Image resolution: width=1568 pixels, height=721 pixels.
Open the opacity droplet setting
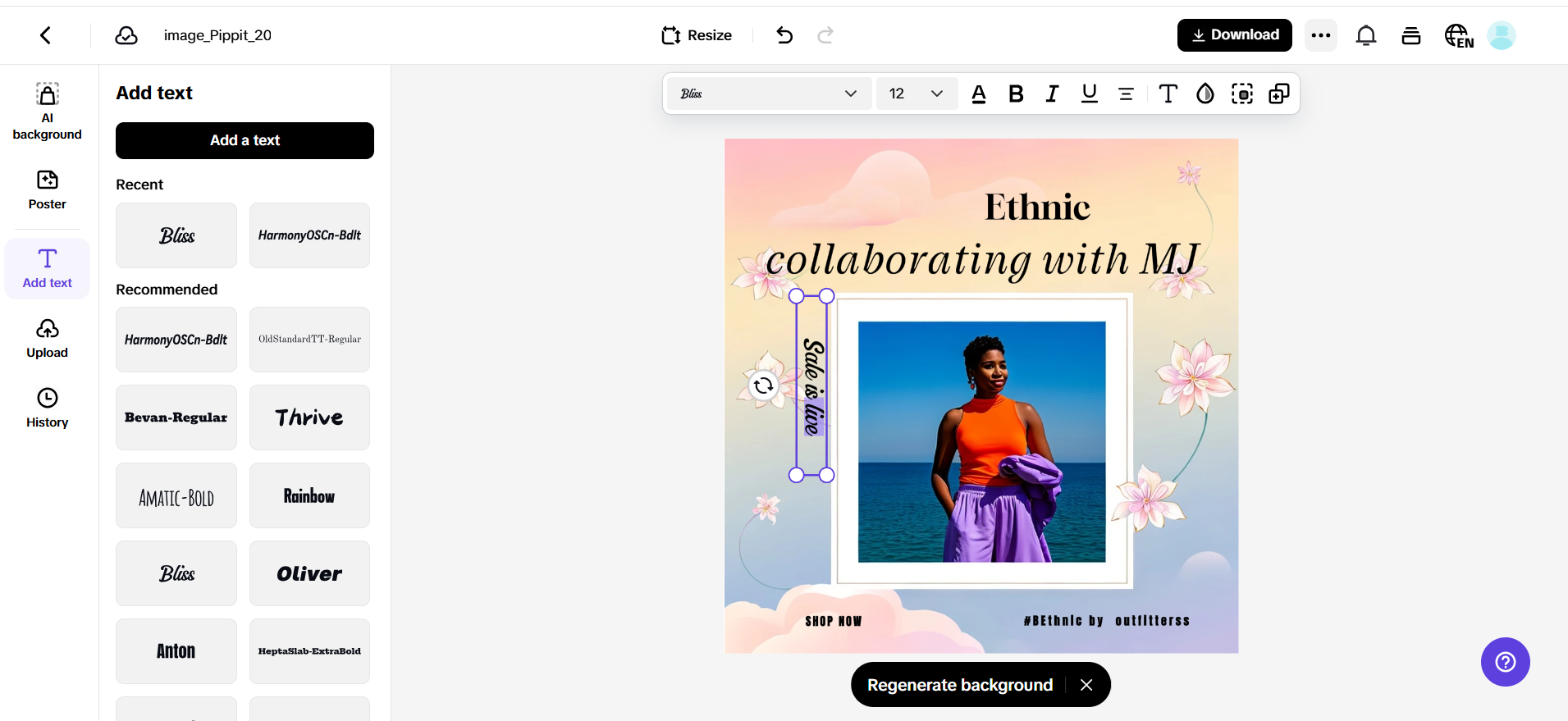(x=1205, y=94)
